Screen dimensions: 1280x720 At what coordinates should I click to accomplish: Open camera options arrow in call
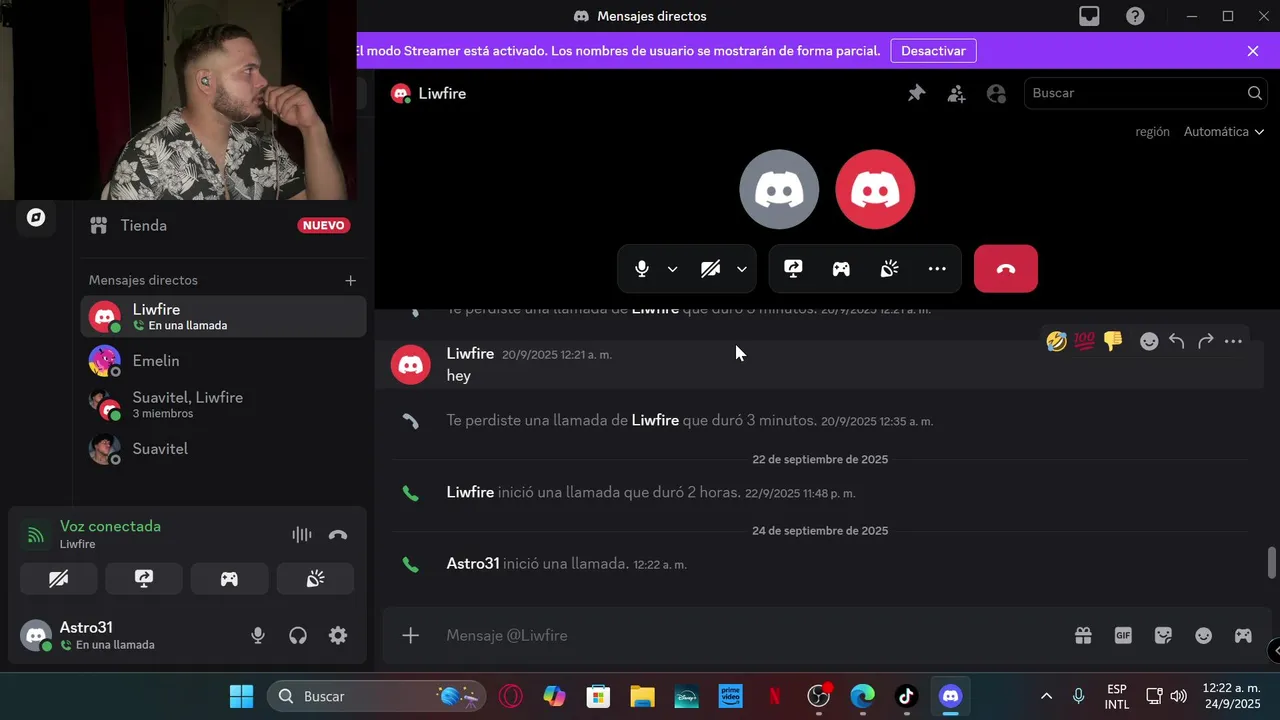pyautogui.click(x=742, y=269)
